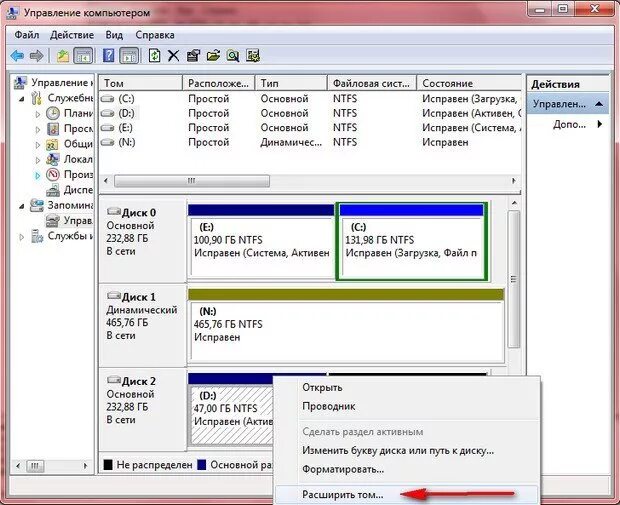Screen dimensions: 620x505
Task: Select the Общие папки tree item
Action: pos(70,144)
